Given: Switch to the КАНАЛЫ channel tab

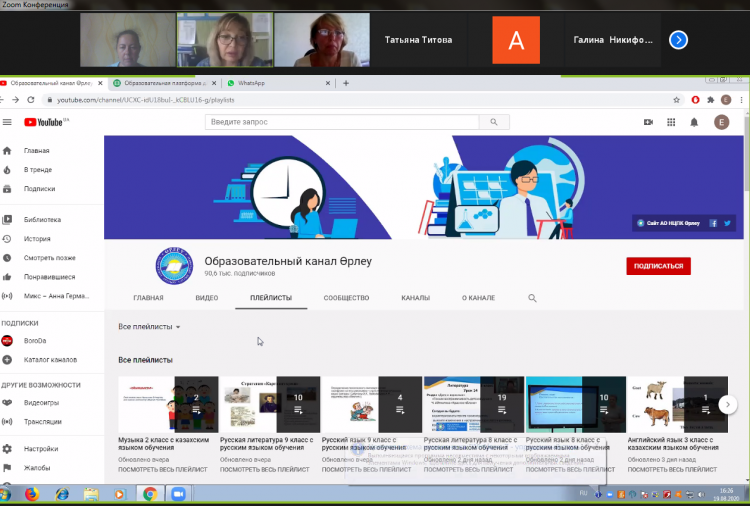Looking at the screenshot, I should 415,298.
